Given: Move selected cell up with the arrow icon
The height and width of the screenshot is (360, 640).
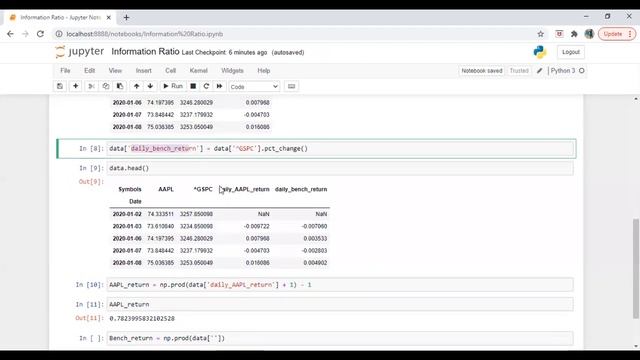Looking at the screenshot, I should click(x=137, y=86).
